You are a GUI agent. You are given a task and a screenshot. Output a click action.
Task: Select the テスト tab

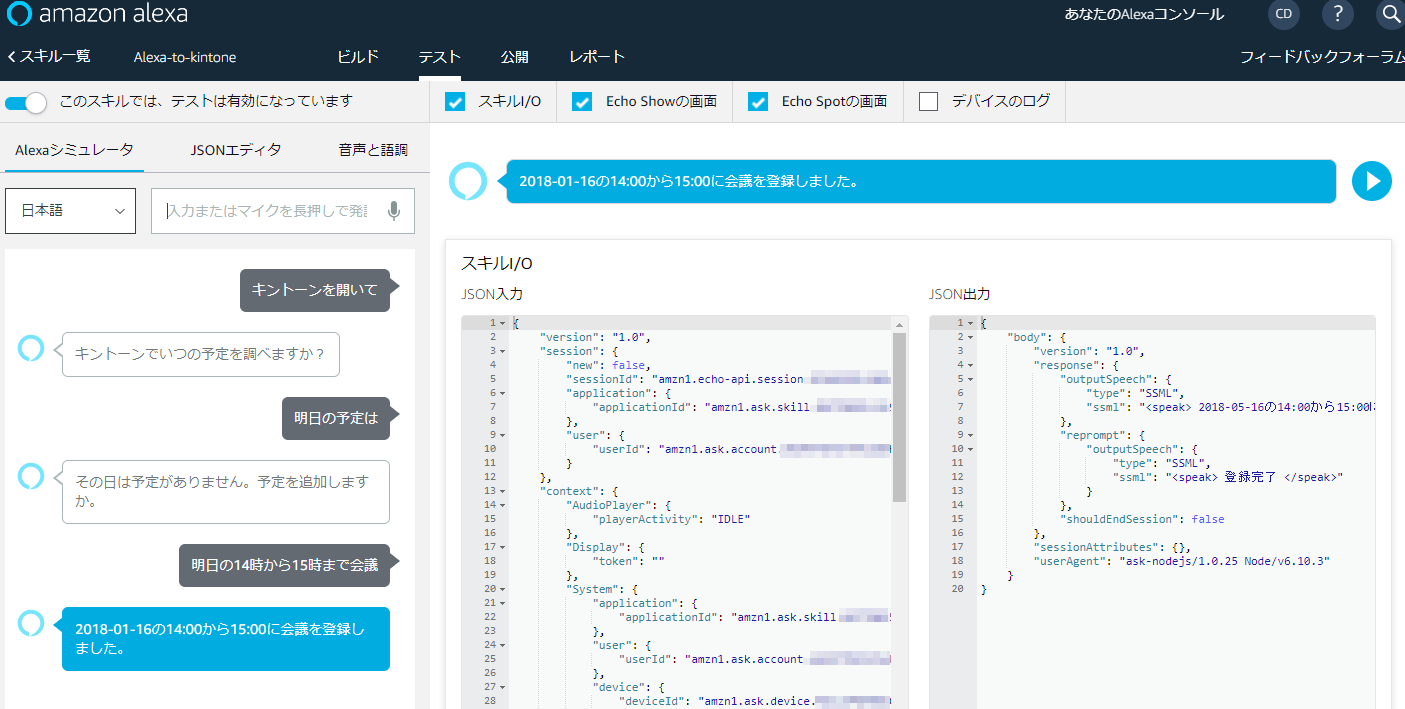click(x=439, y=57)
